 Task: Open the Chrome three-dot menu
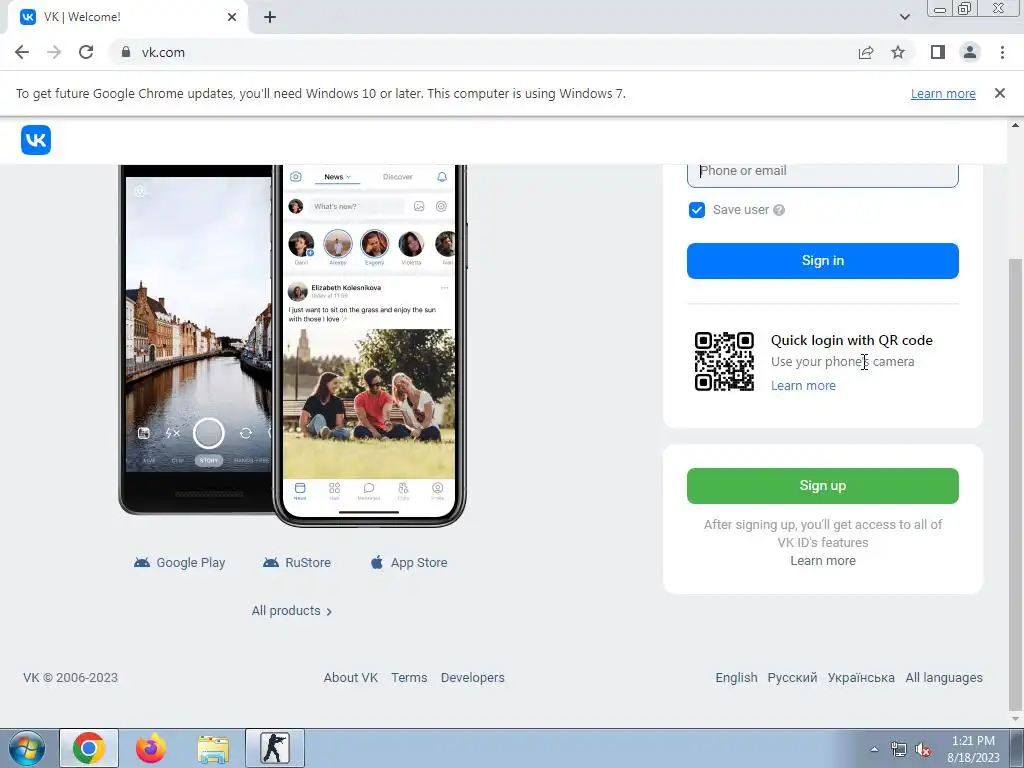pos(1002,52)
